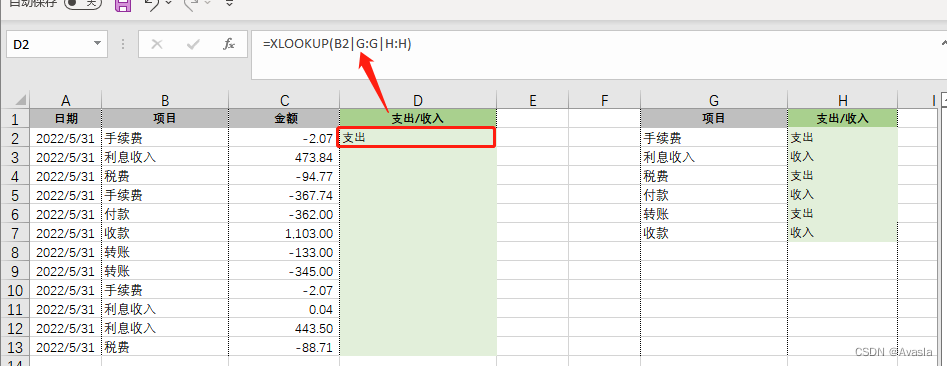
Task: Click cell B13 with 税费
Action: [x=165, y=347]
